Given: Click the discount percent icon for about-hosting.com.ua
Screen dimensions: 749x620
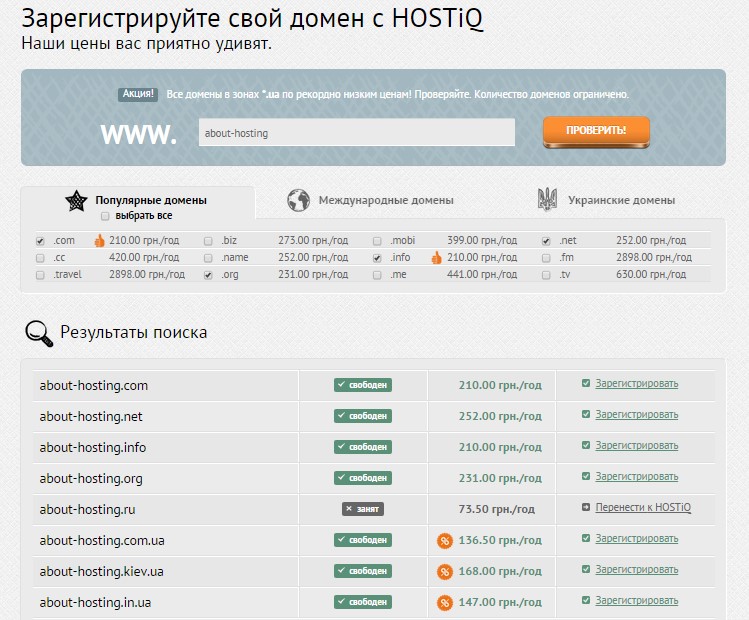Looking at the screenshot, I should pos(445,541).
